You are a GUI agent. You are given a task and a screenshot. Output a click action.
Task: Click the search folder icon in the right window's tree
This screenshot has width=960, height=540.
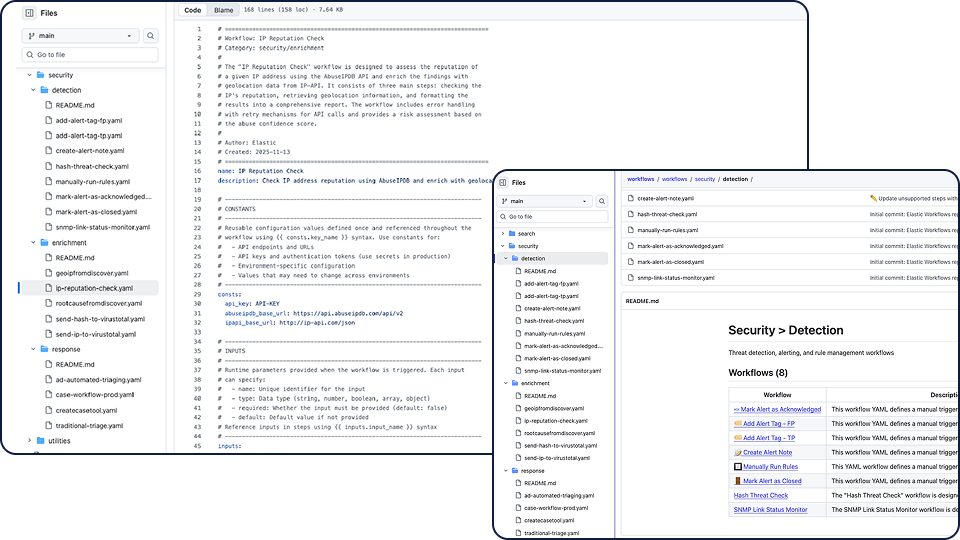click(512, 233)
